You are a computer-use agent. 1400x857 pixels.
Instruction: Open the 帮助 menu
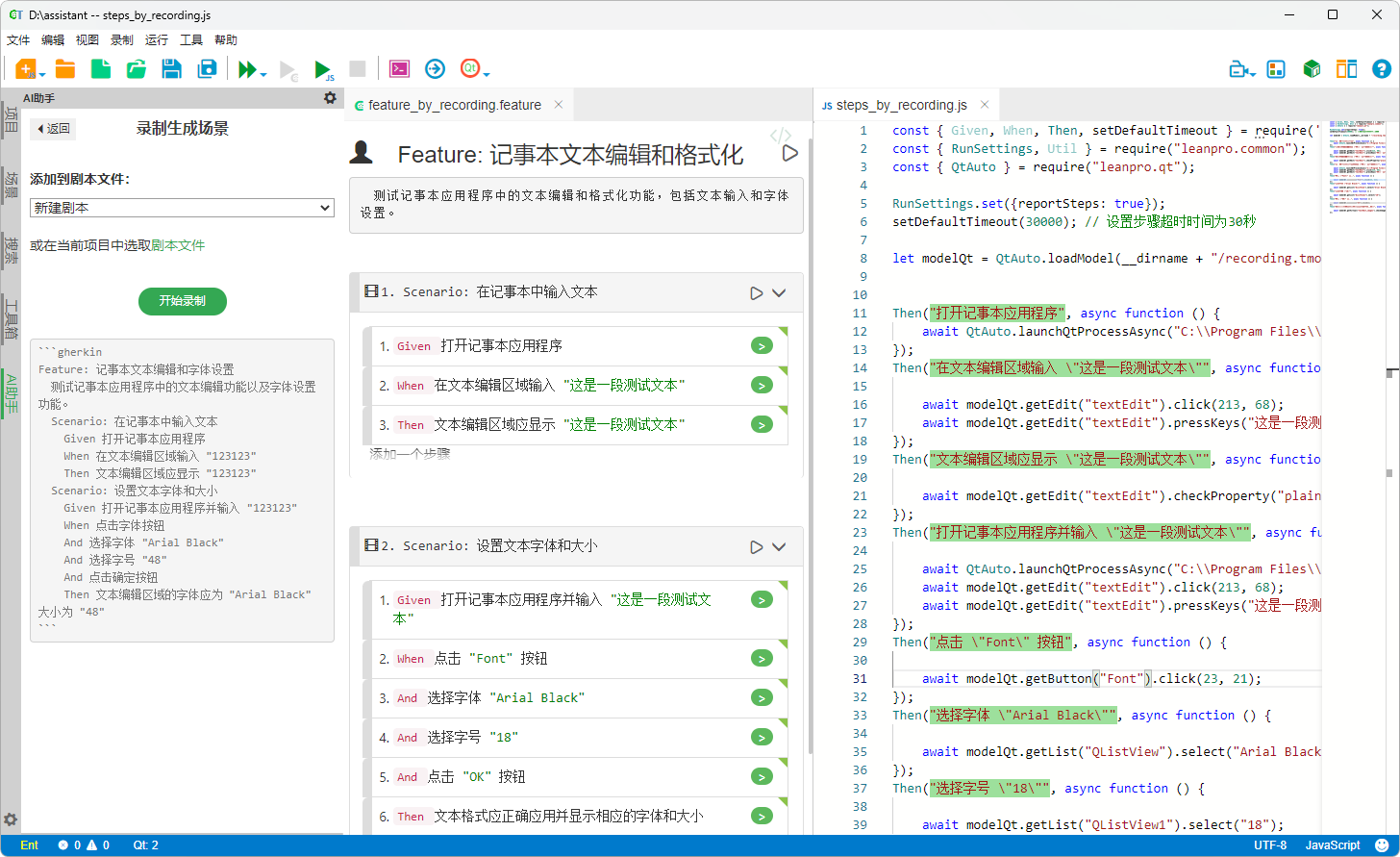coord(226,40)
